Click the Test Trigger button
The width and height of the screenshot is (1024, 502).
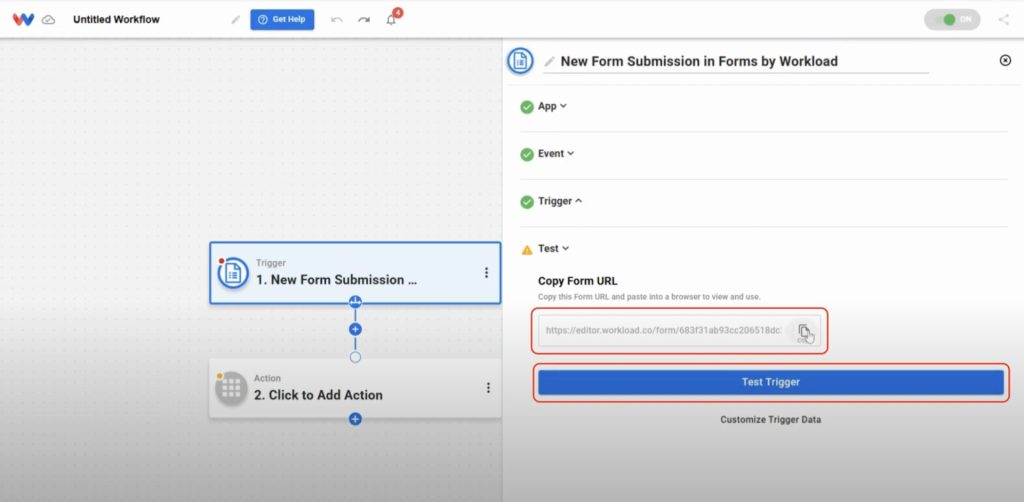click(x=771, y=382)
